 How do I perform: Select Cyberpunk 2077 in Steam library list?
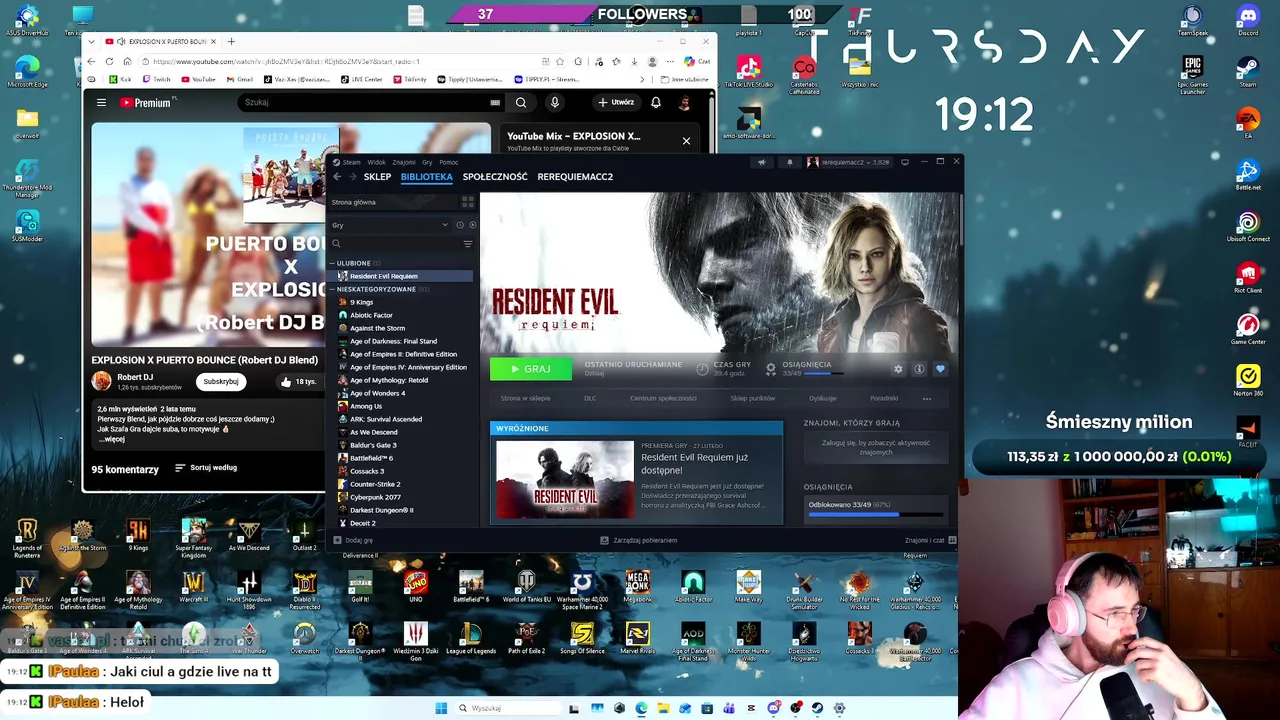(x=375, y=497)
